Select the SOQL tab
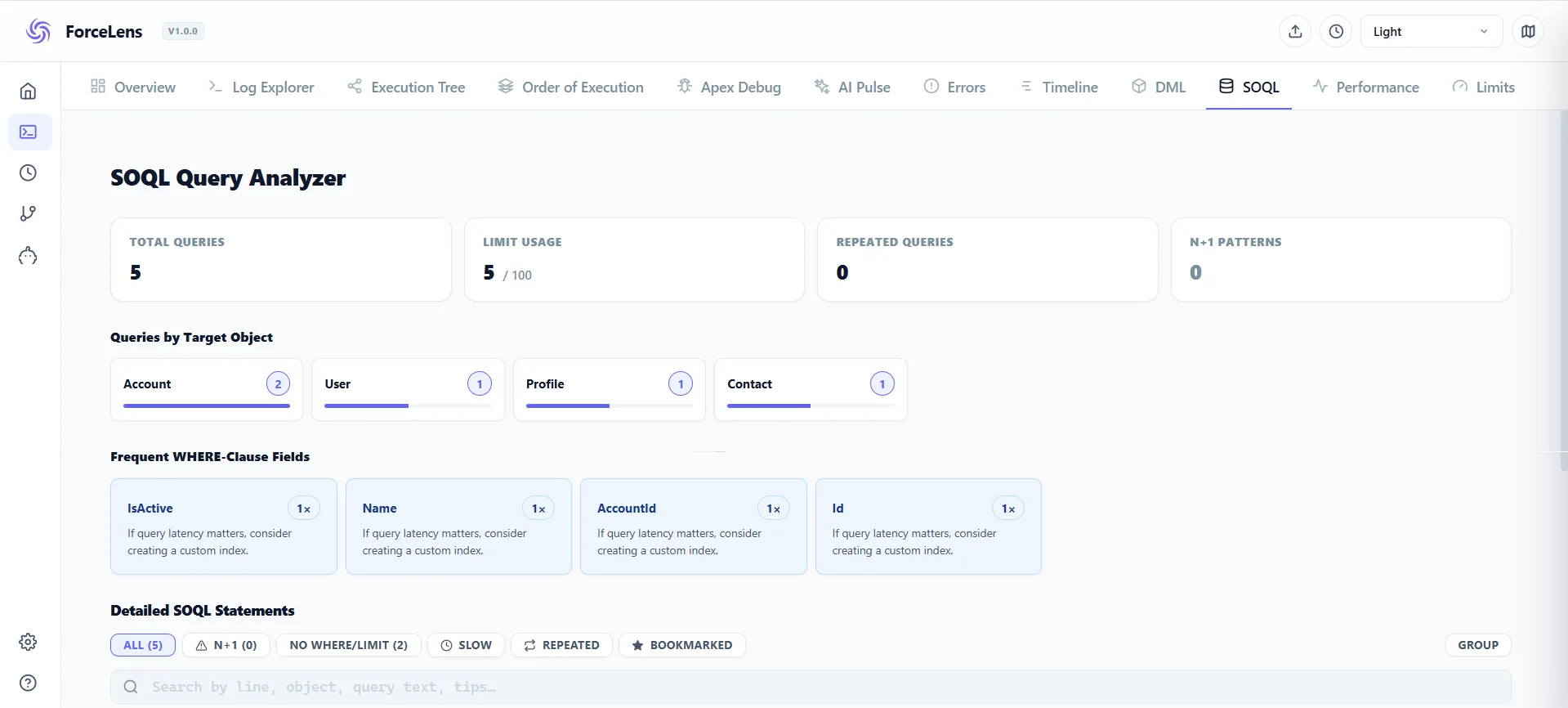This screenshot has height=708, width=1568. pyautogui.click(x=1249, y=87)
